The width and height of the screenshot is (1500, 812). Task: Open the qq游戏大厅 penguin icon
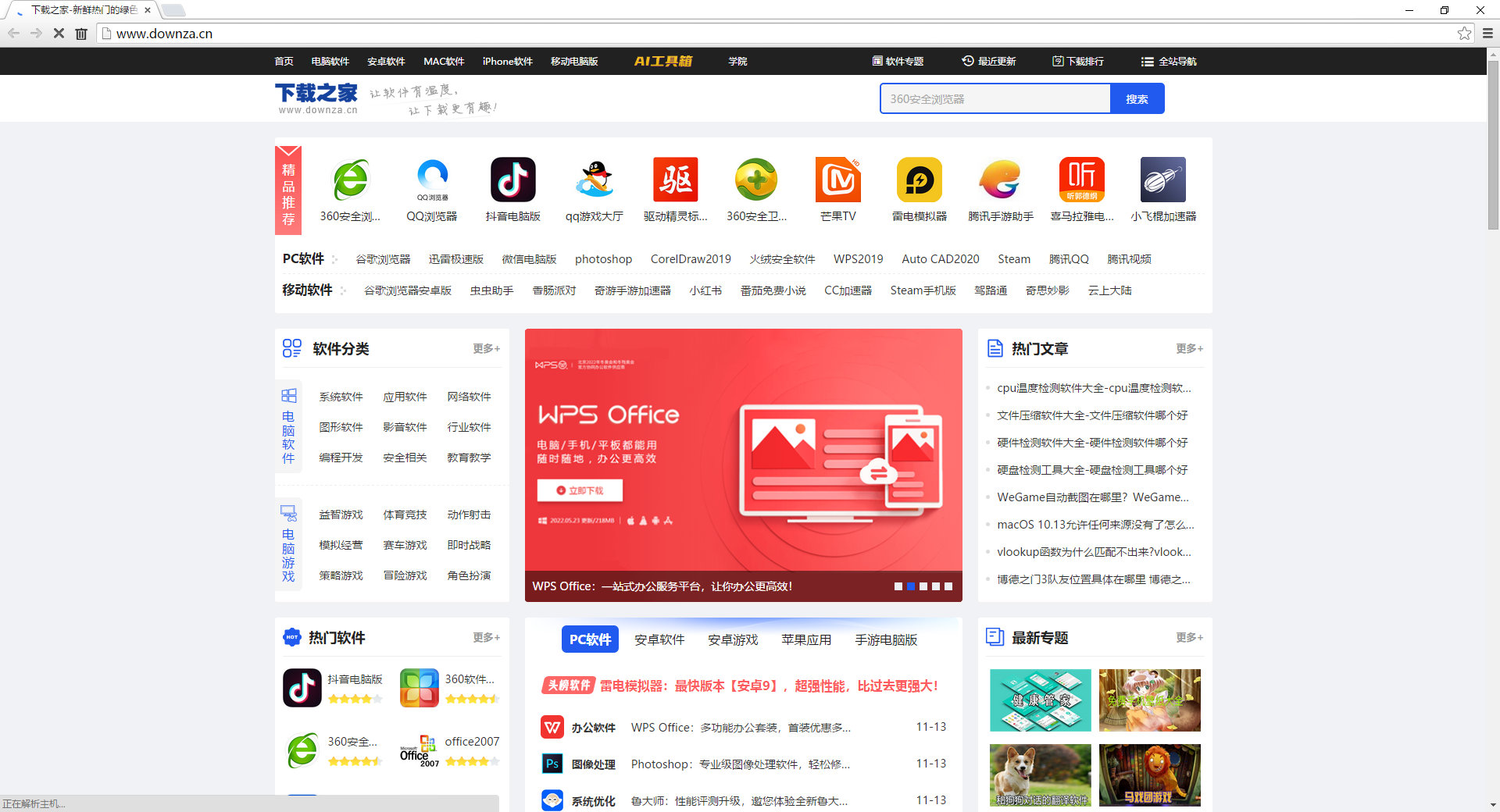(595, 180)
